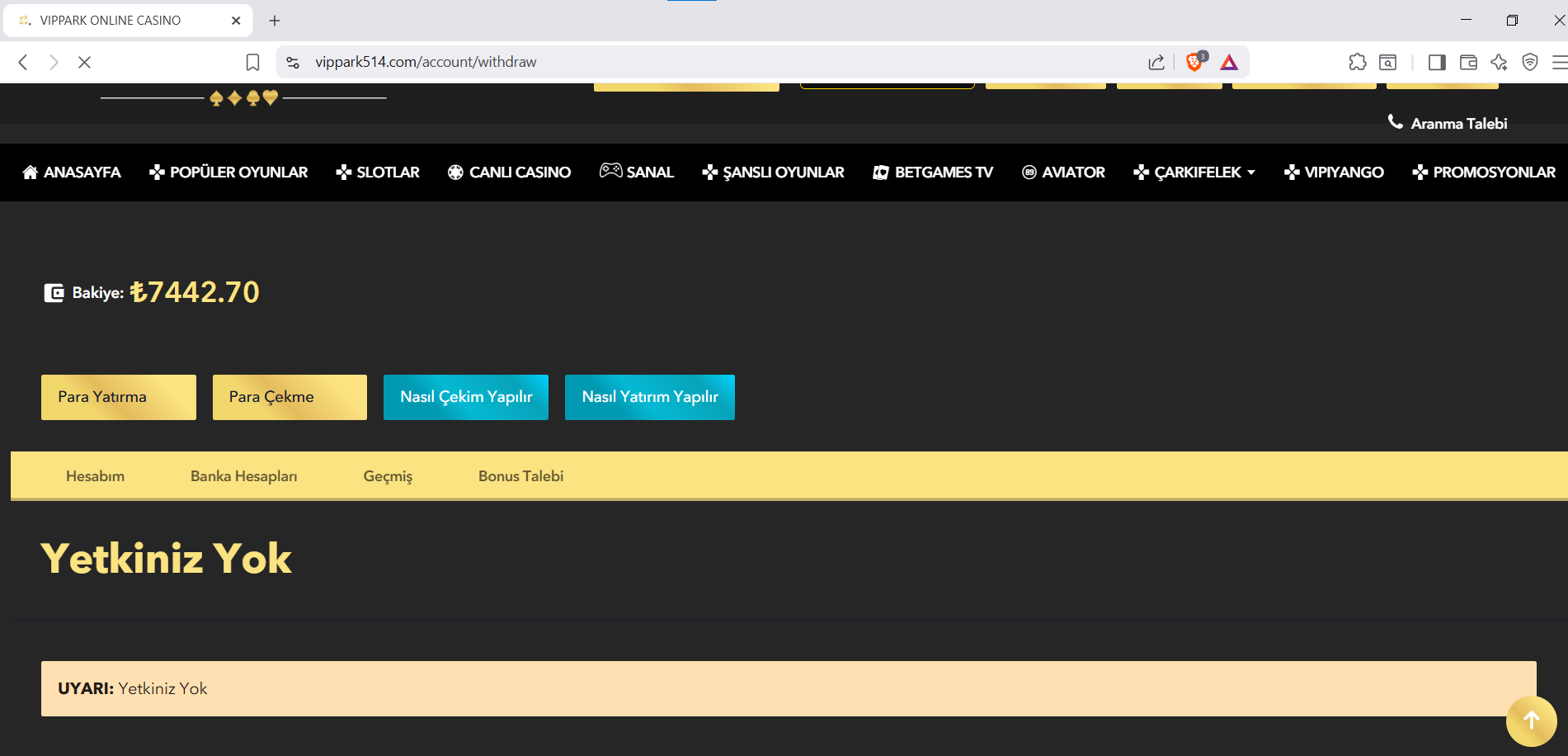This screenshot has height=756, width=1568.
Task: Go to CANLI CASINO menu item
Action: (510, 172)
